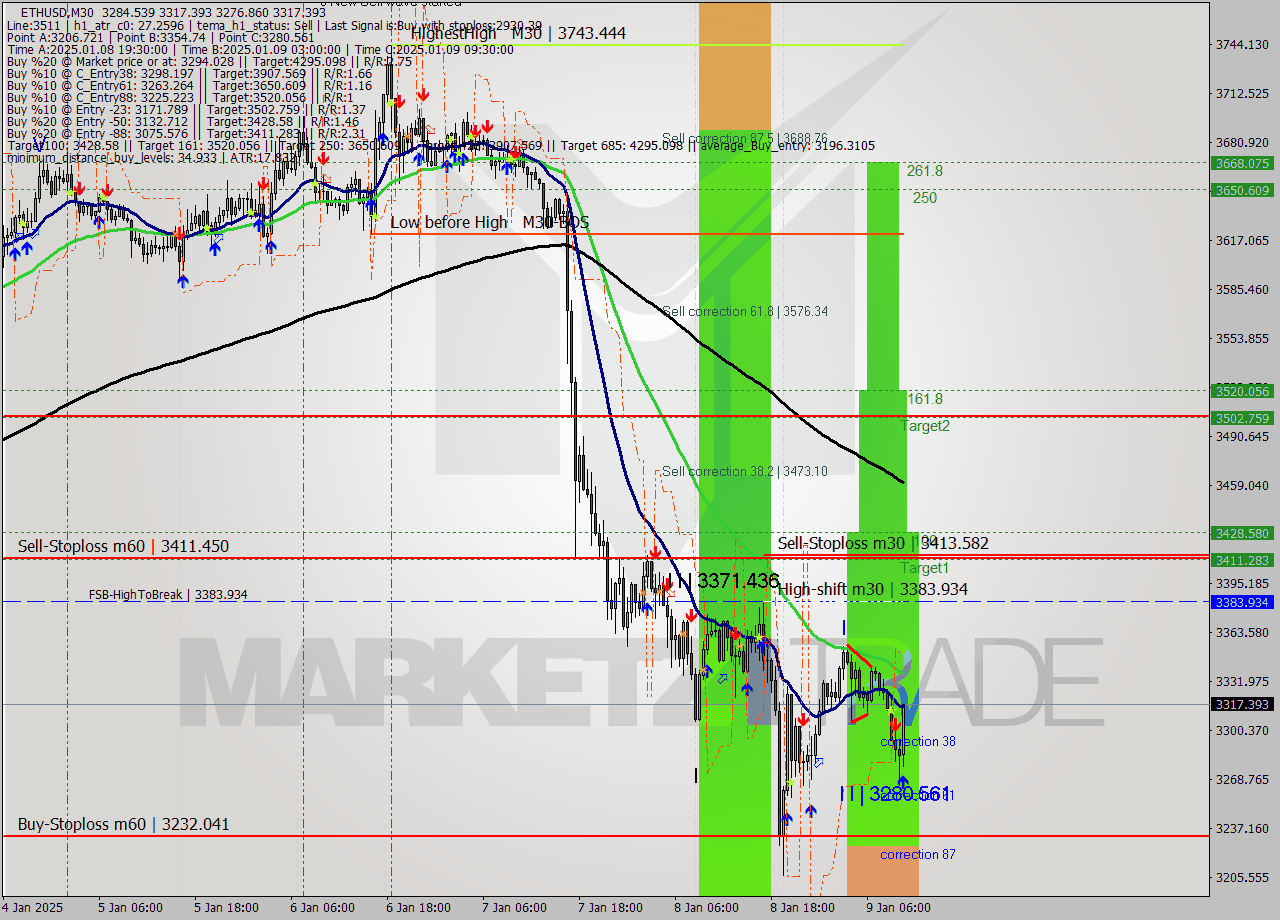Screen dimensions: 1280x920
Task: Click the green 3520.056 price tag
Action: tap(1242, 391)
